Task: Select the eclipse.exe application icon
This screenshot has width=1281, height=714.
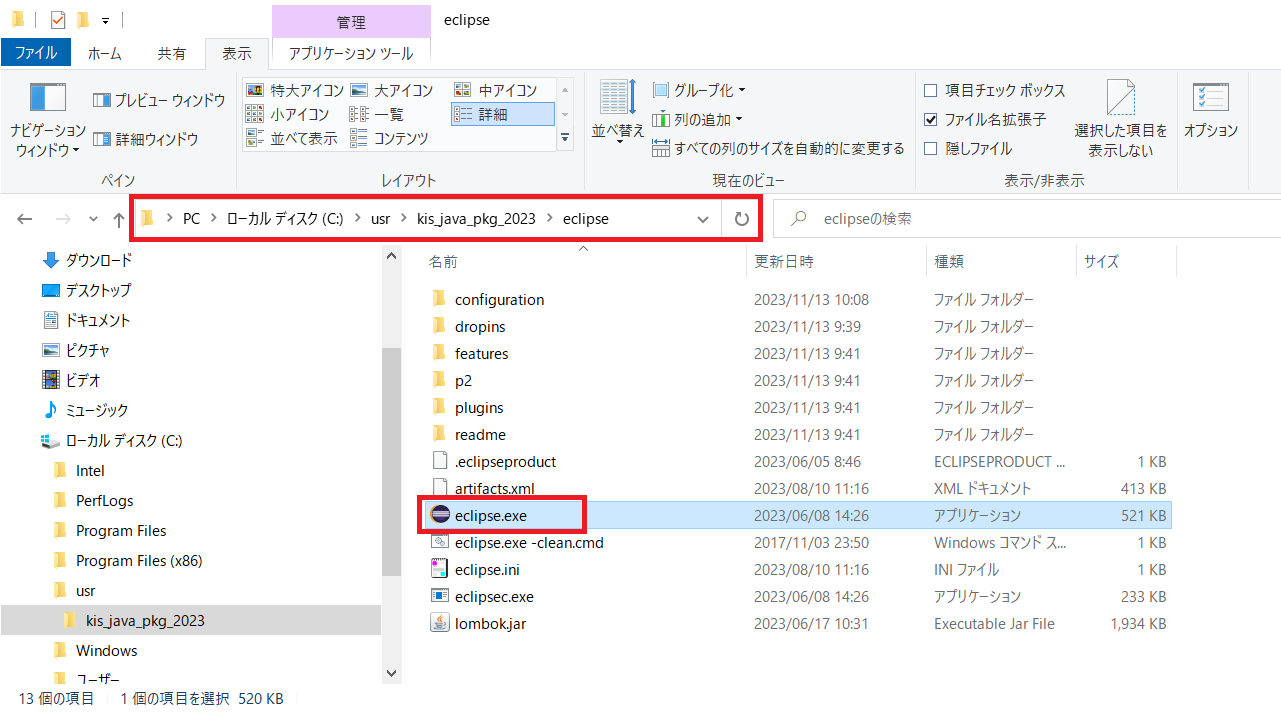Action: point(440,516)
